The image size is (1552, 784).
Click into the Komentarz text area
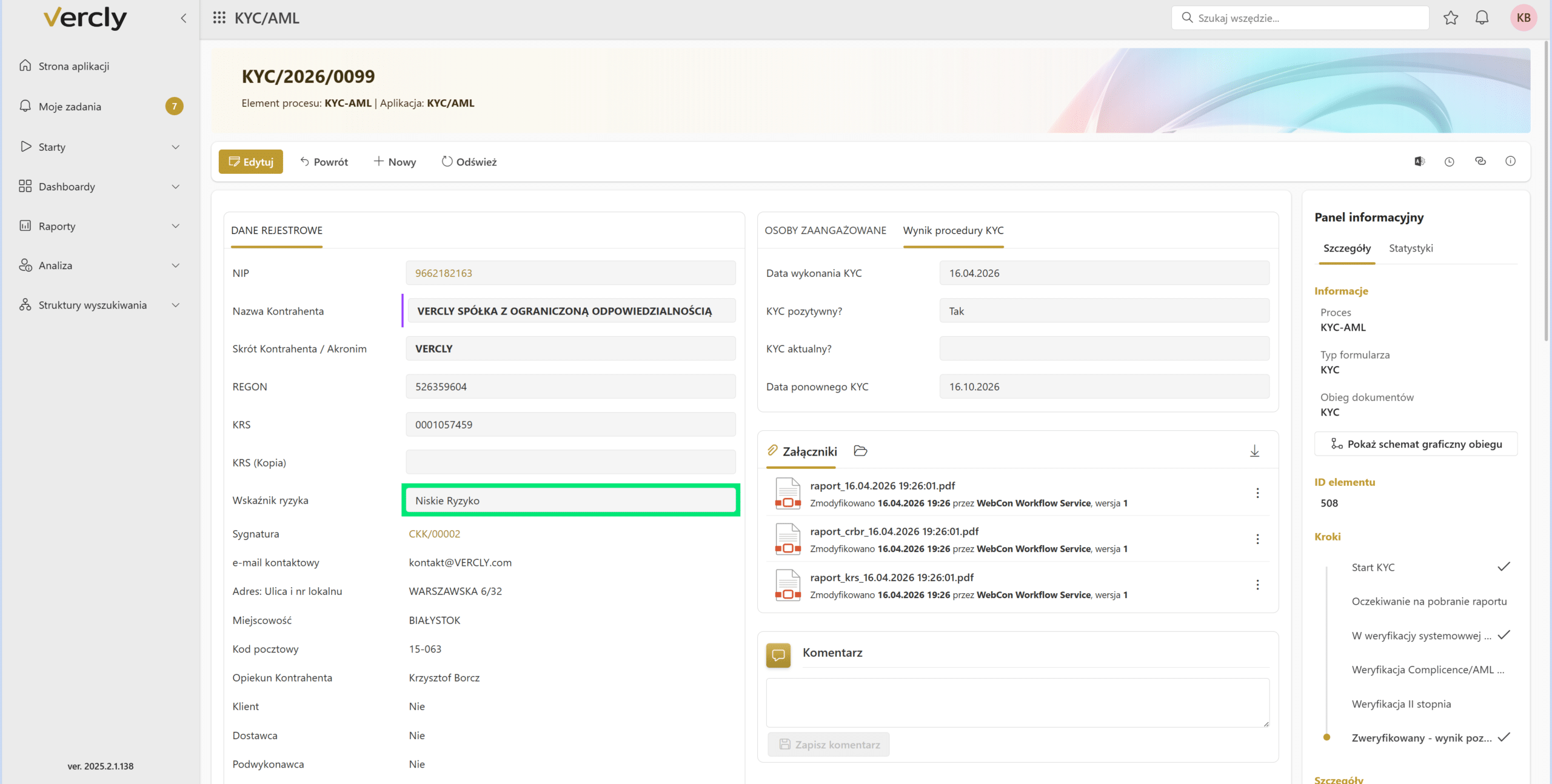tap(1018, 703)
